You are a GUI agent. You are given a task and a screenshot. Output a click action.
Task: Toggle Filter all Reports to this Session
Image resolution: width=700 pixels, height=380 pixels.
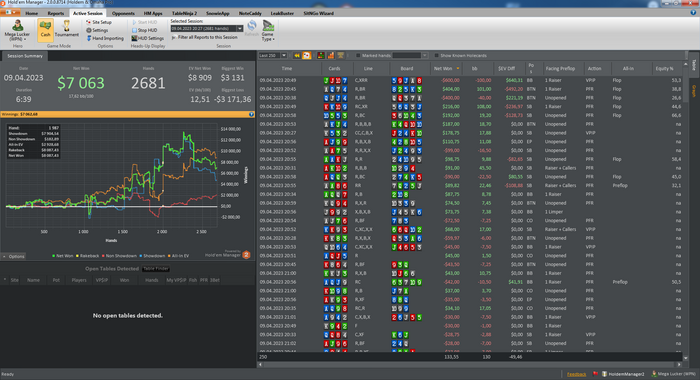[204, 38]
